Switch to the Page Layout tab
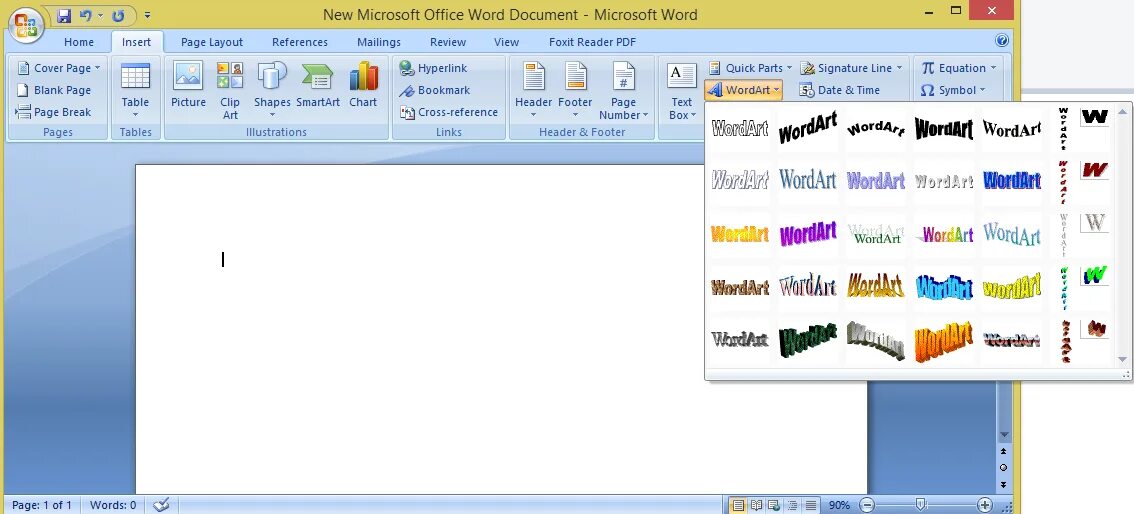 (212, 42)
